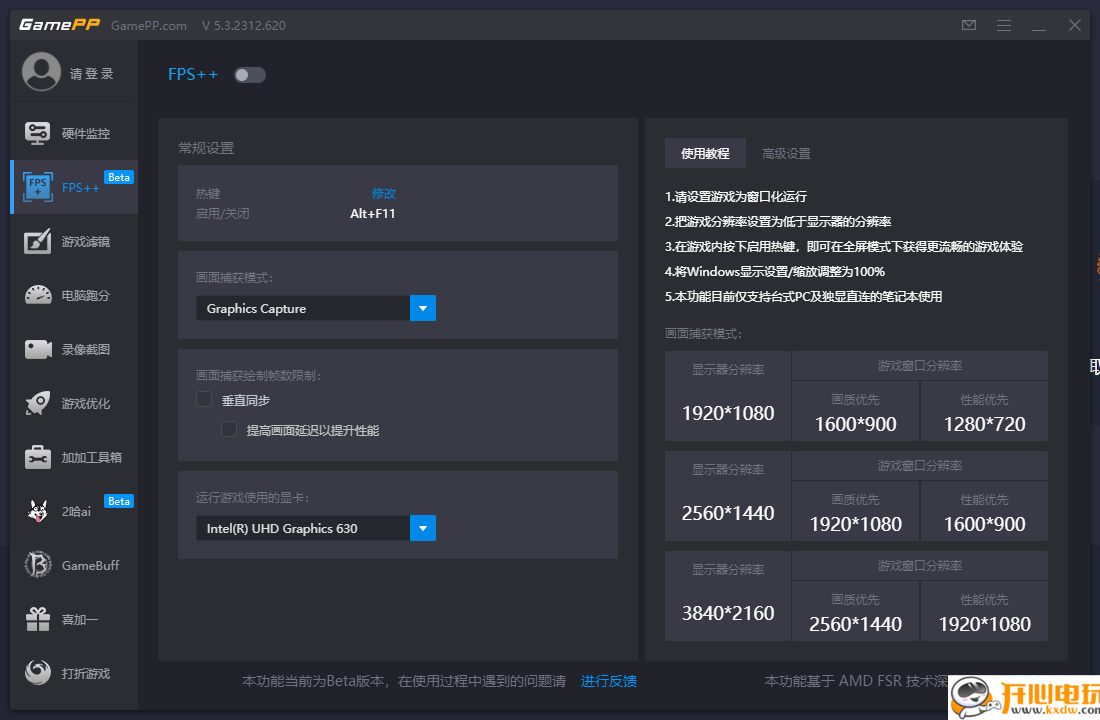Image resolution: width=1100 pixels, height=720 pixels.
Task: Switch to the 使用教程 tab
Action: click(x=705, y=153)
